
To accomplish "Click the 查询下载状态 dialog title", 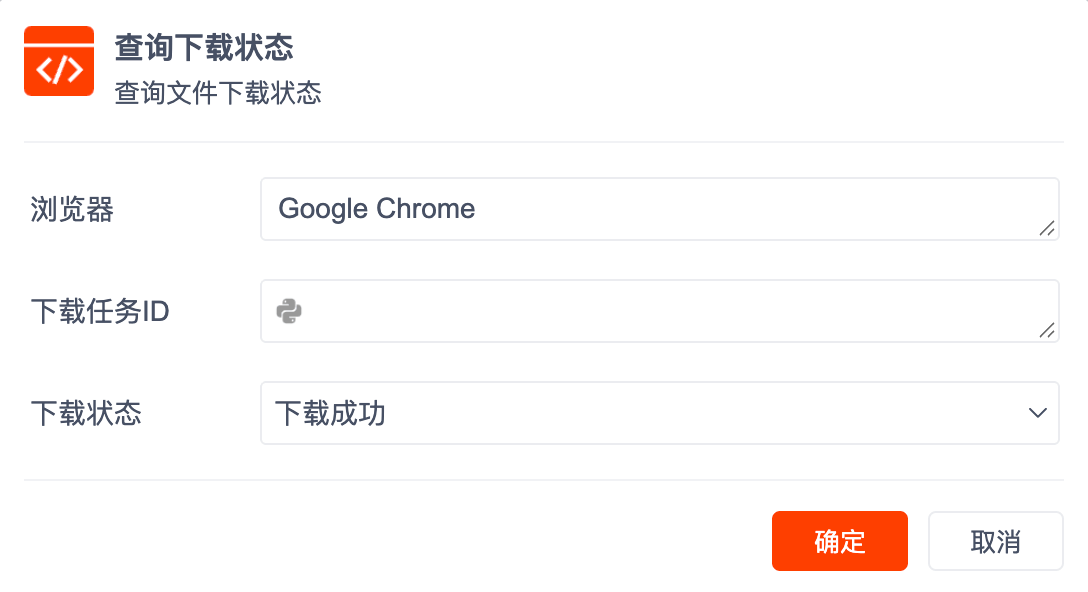I will (x=203, y=47).
